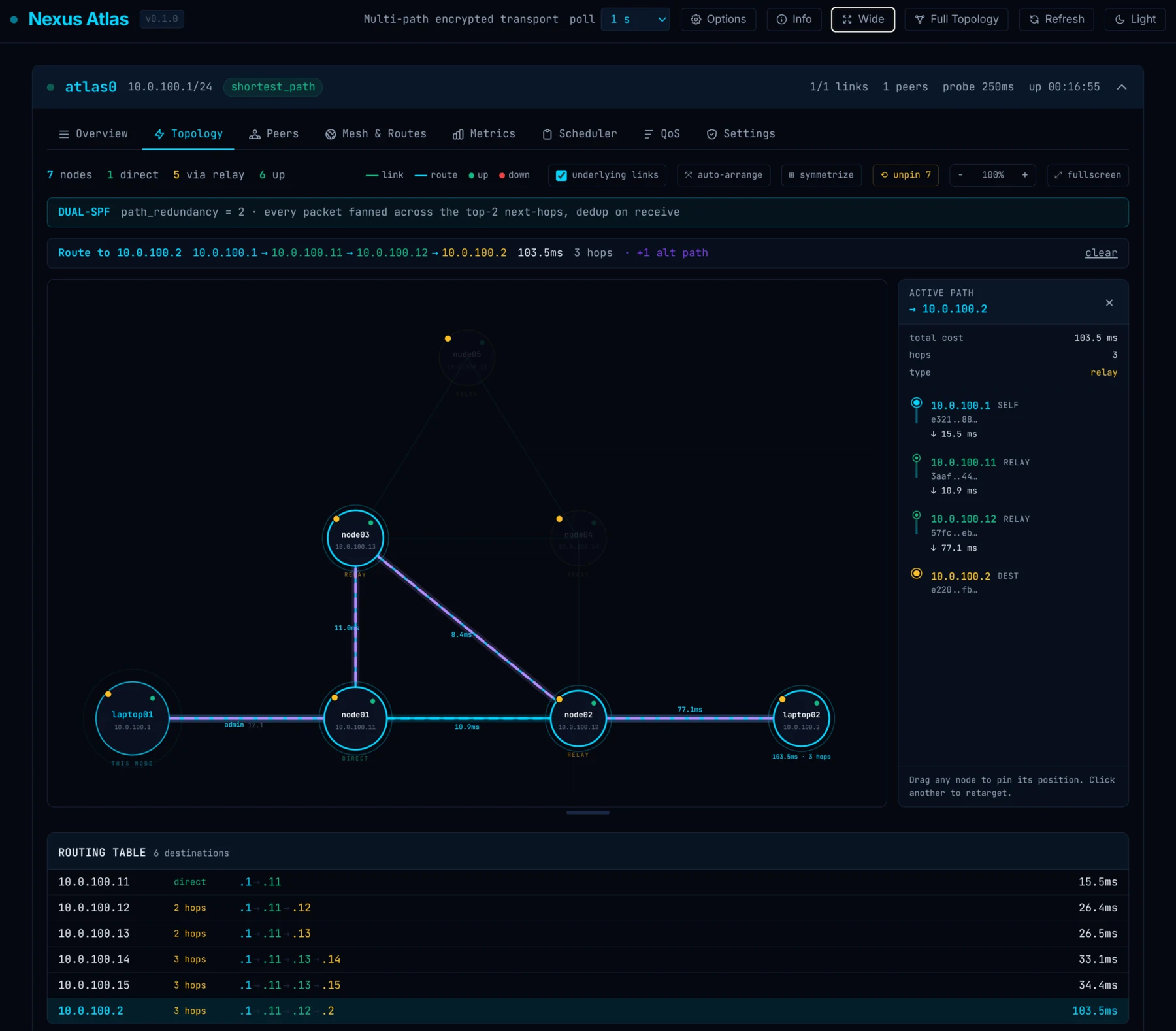Image resolution: width=1176 pixels, height=1031 pixels.
Task: Uncheck the underlying links checkbox
Action: point(561,175)
